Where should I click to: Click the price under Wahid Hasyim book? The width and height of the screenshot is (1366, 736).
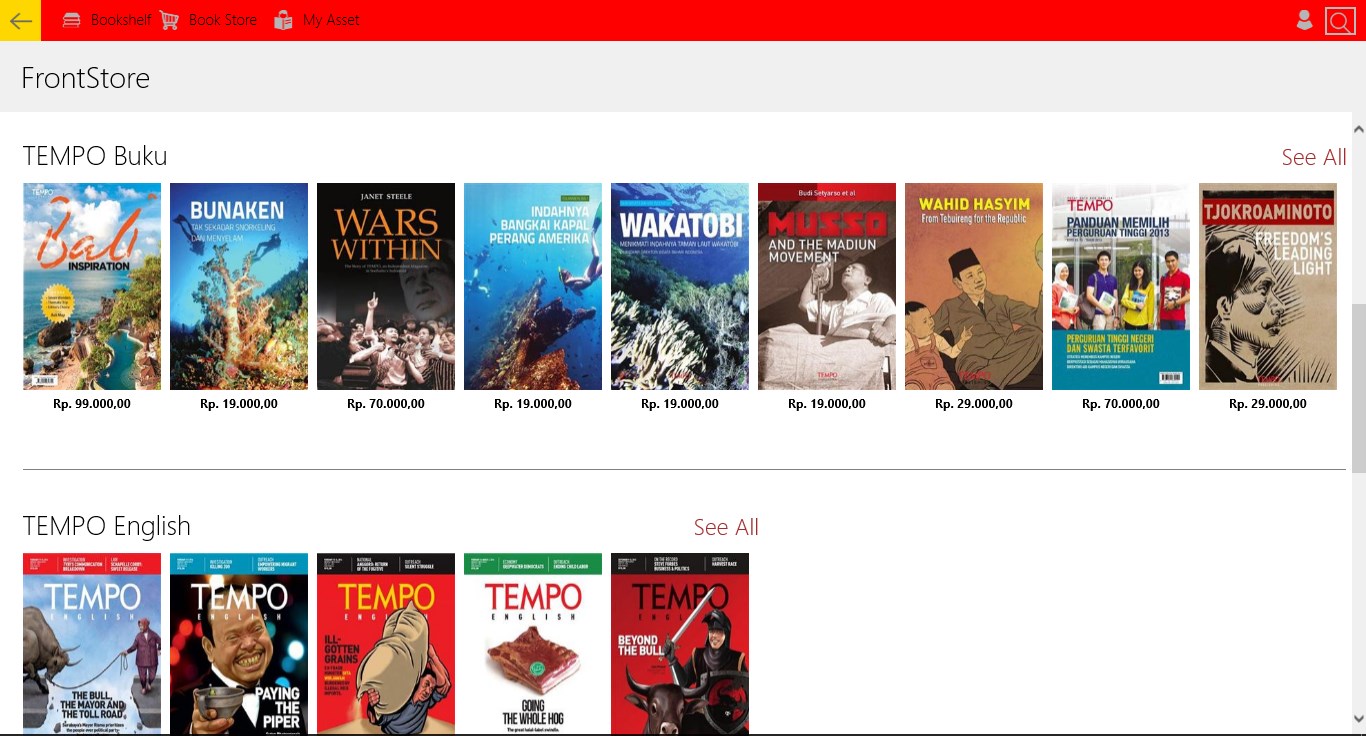coord(974,404)
